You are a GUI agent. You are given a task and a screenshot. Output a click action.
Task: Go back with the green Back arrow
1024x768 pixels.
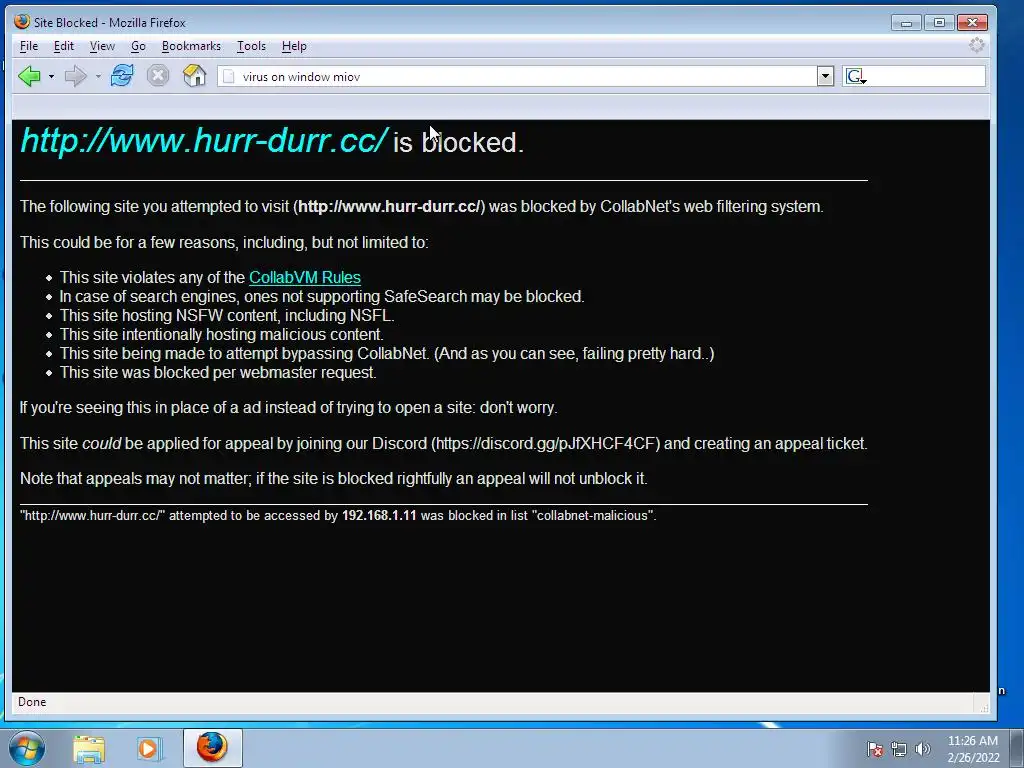(x=29, y=76)
